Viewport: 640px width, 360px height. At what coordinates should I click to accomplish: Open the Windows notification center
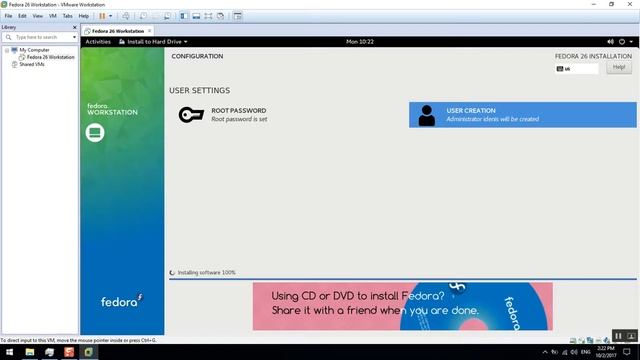(627, 352)
